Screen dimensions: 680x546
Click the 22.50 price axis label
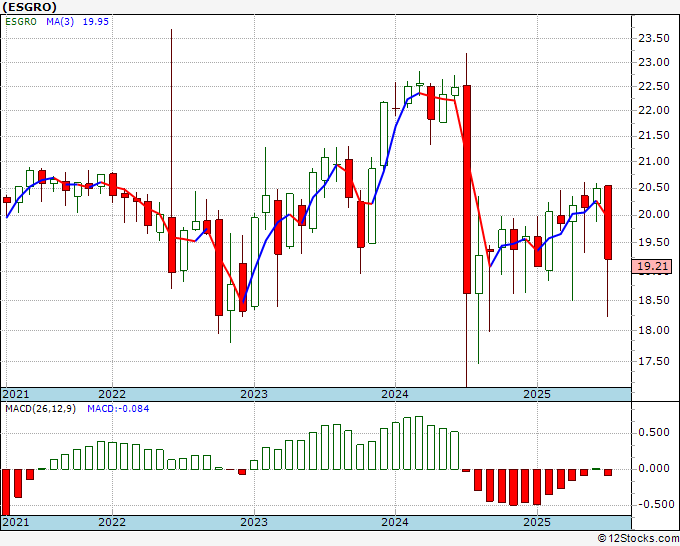click(x=654, y=86)
